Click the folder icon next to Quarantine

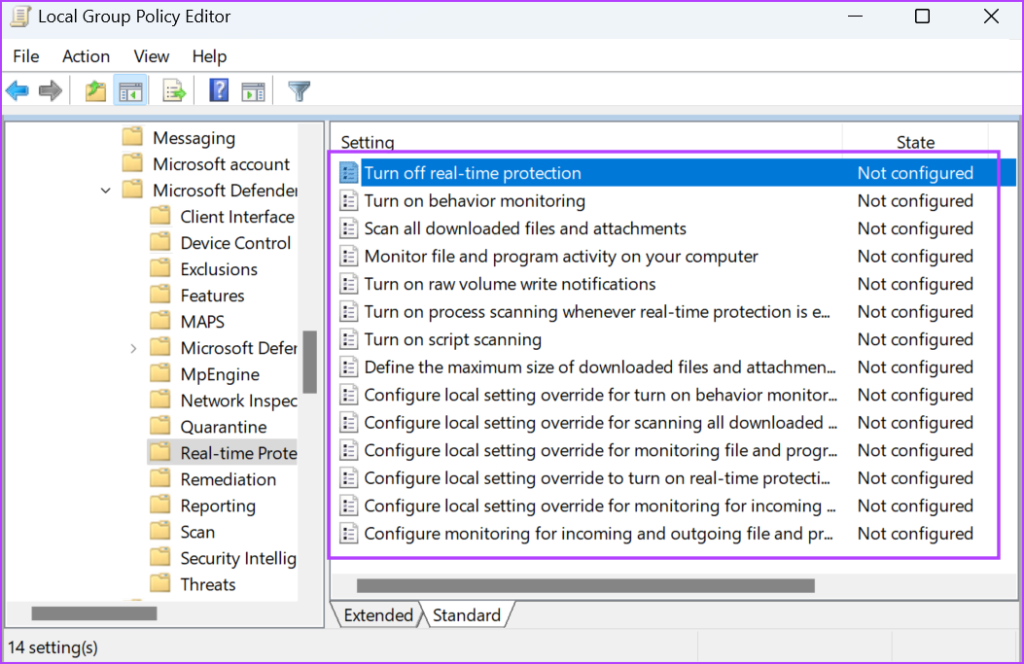(x=160, y=426)
